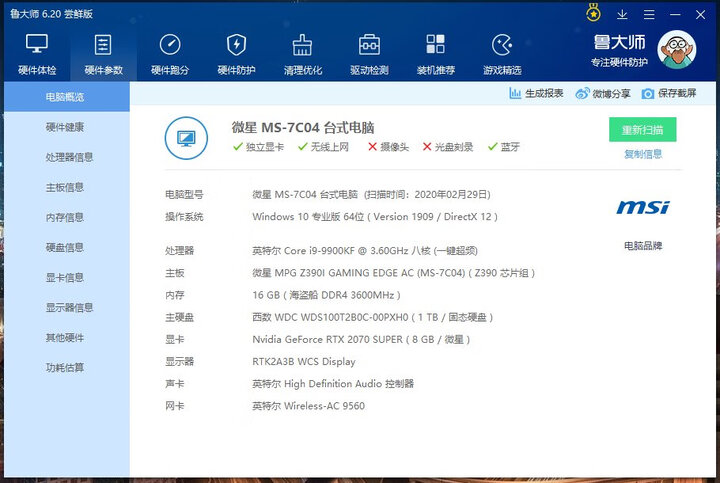This screenshot has height=483, width=720.
Task: Click the download arrow icon in title bar
Action: (x=622, y=14)
